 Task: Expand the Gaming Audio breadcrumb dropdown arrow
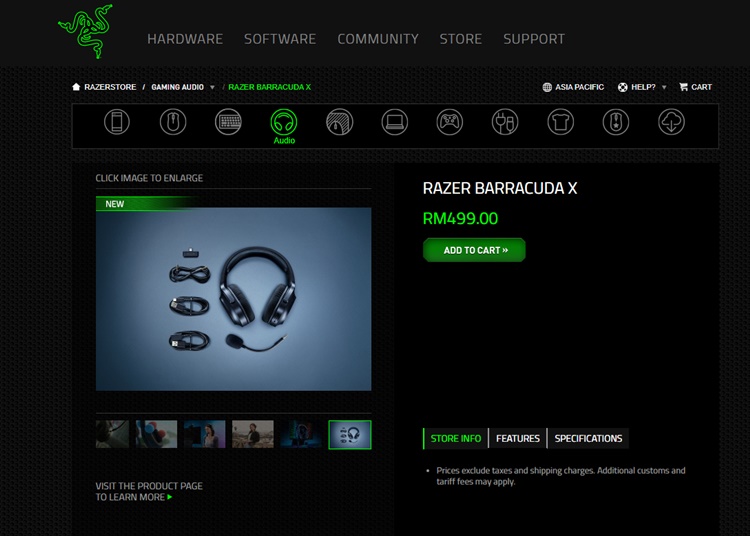pos(212,88)
